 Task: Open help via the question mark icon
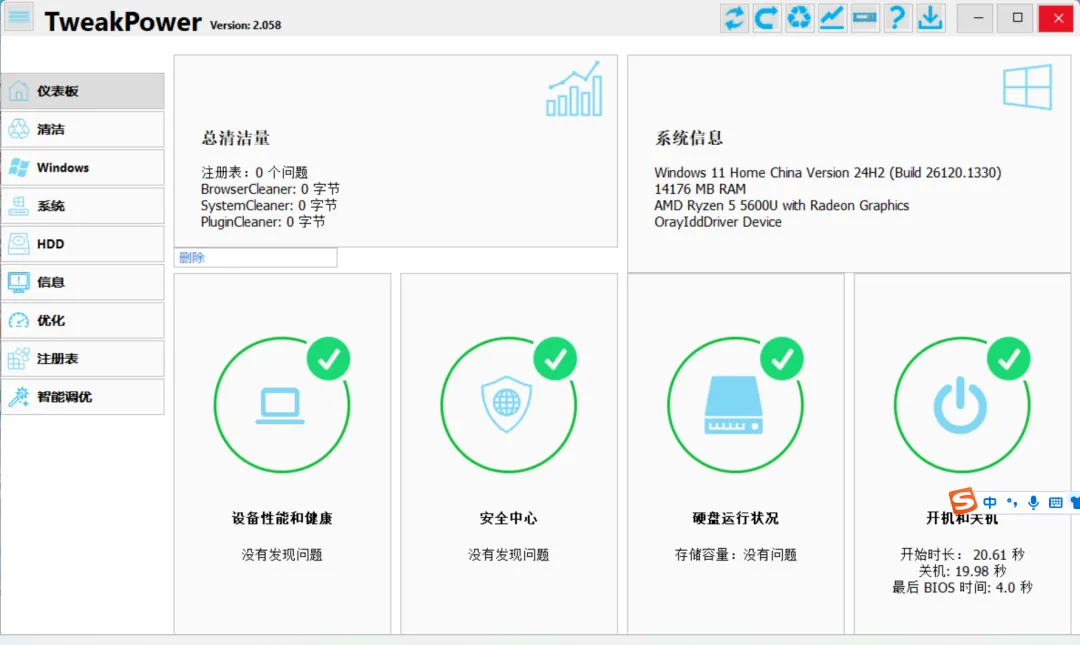point(897,18)
